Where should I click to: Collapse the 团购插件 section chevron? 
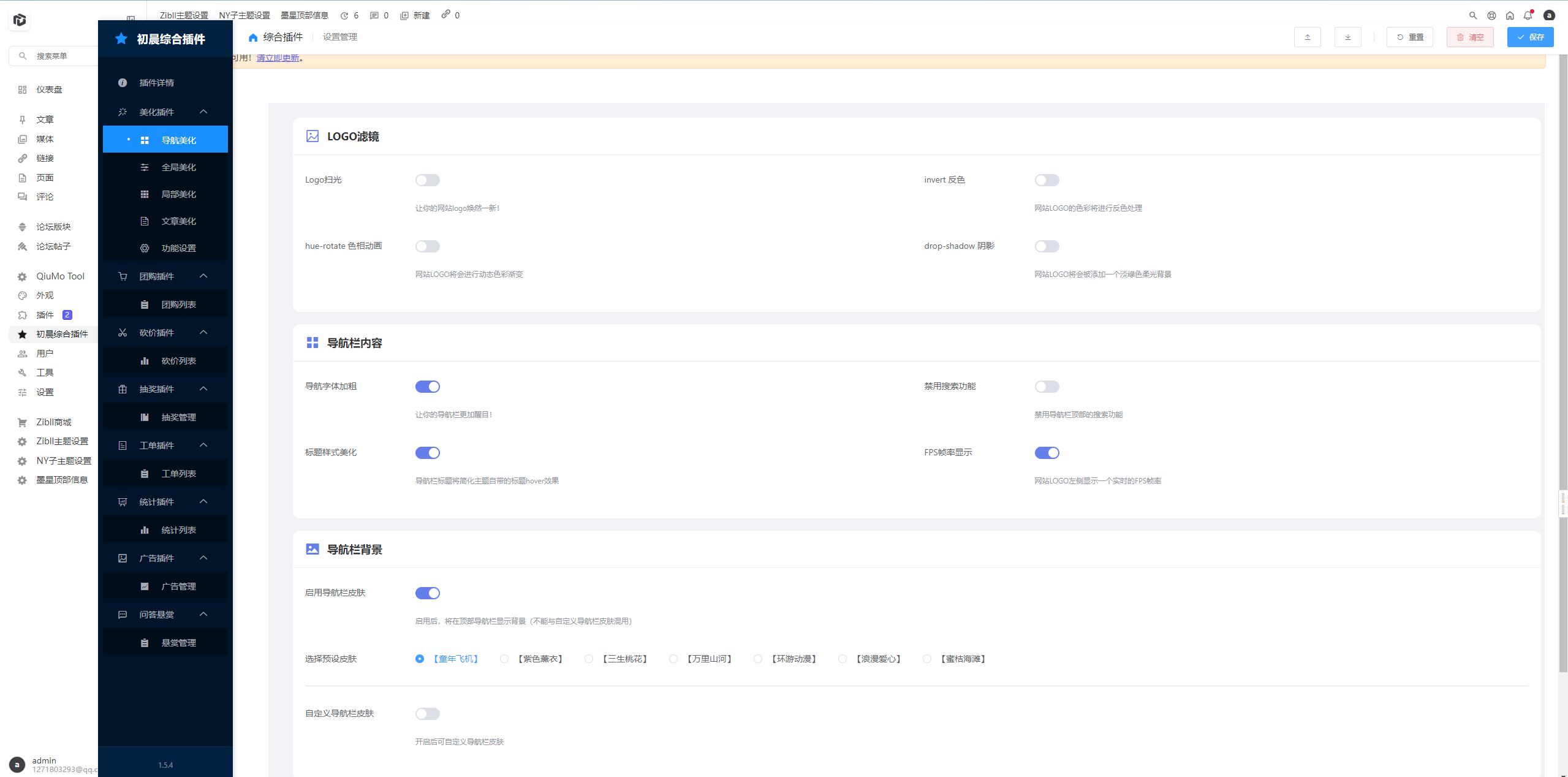(203, 276)
